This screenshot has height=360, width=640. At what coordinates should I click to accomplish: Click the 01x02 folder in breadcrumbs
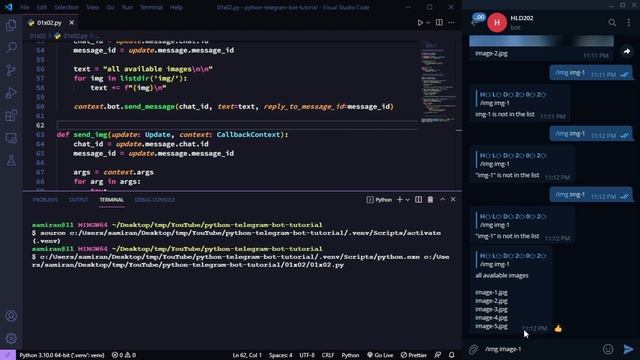click(x=37, y=36)
